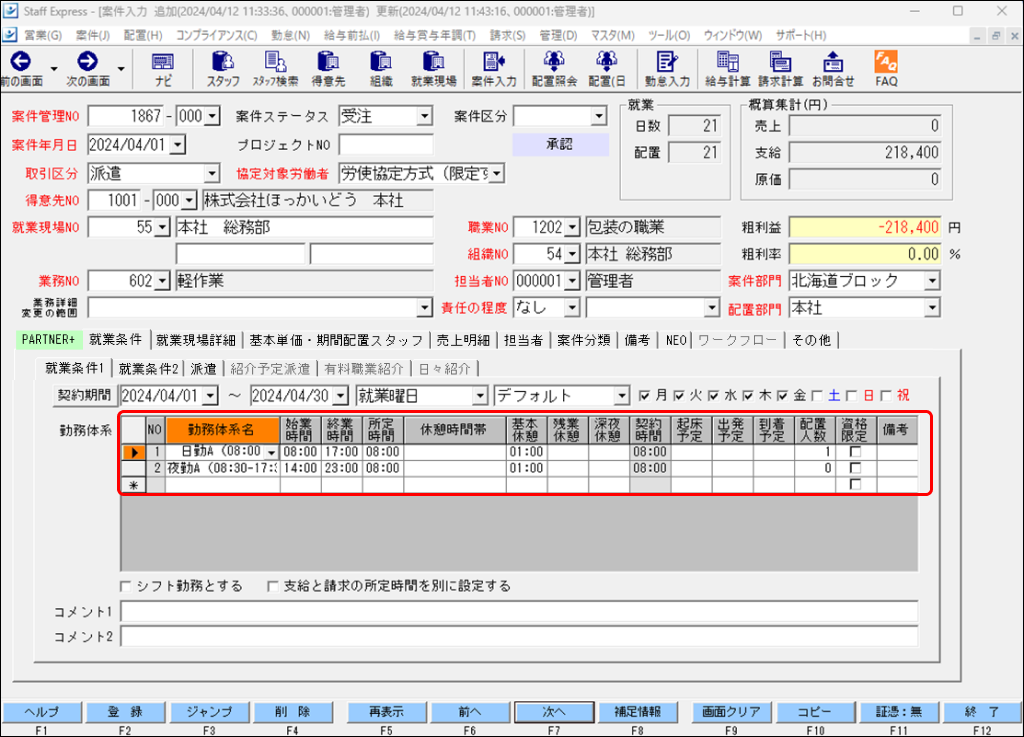Check シフト勤務とする option
Image resolution: width=1024 pixels, height=737 pixels.
coord(125,587)
